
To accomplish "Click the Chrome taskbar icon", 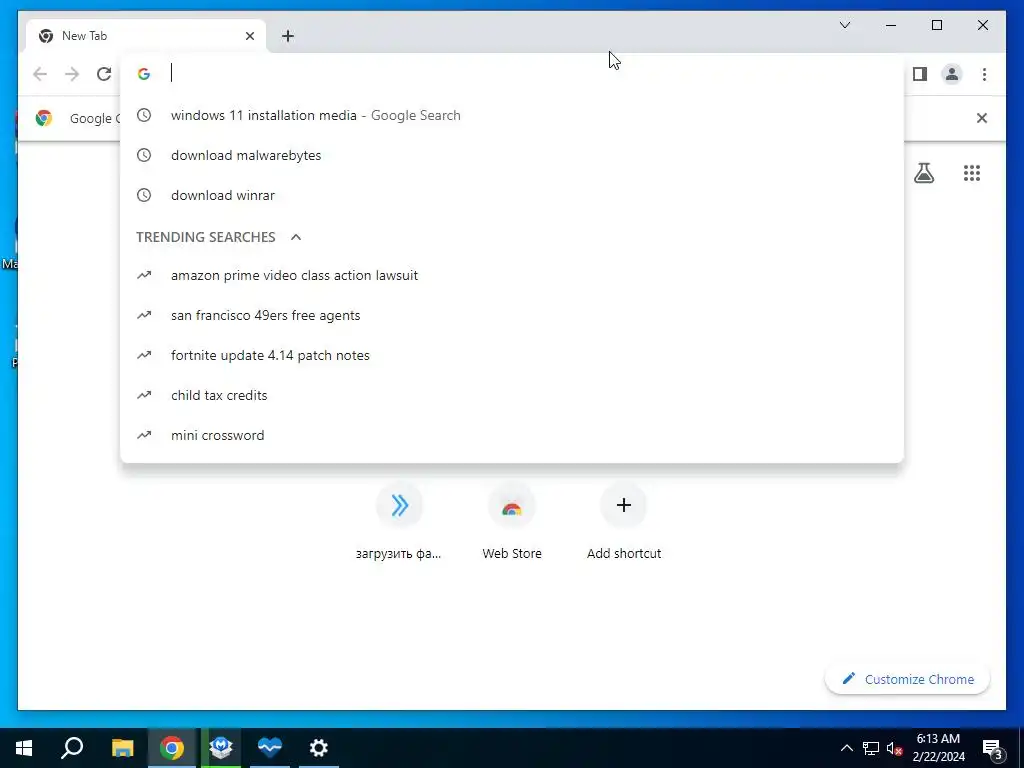I will pyautogui.click(x=172, y=748).
